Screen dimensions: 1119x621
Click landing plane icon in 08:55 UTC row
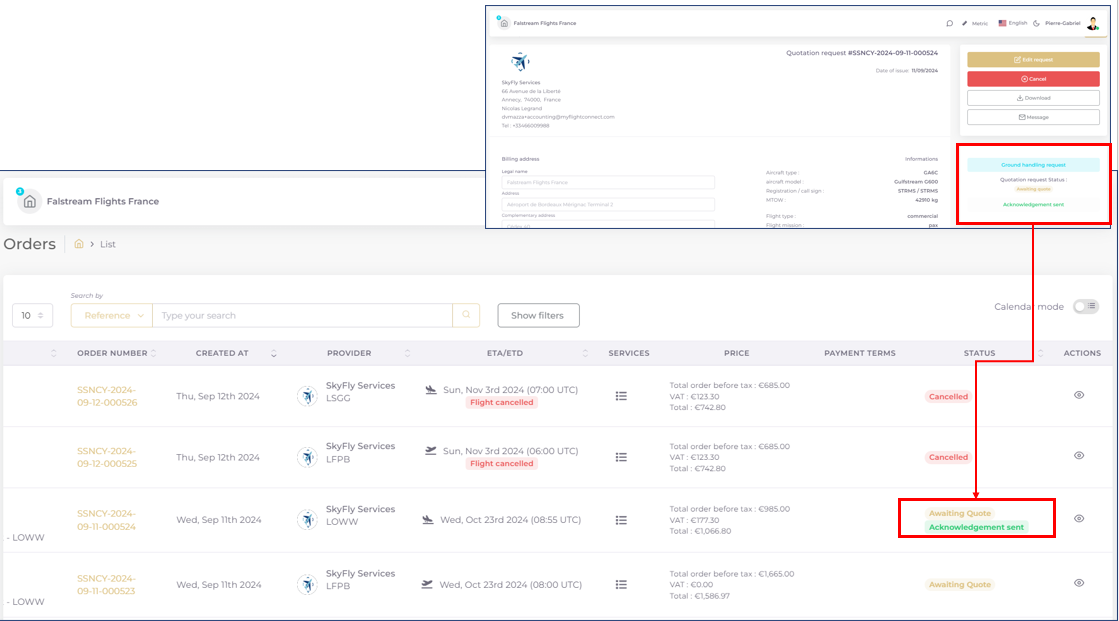[x=427, y=520]
